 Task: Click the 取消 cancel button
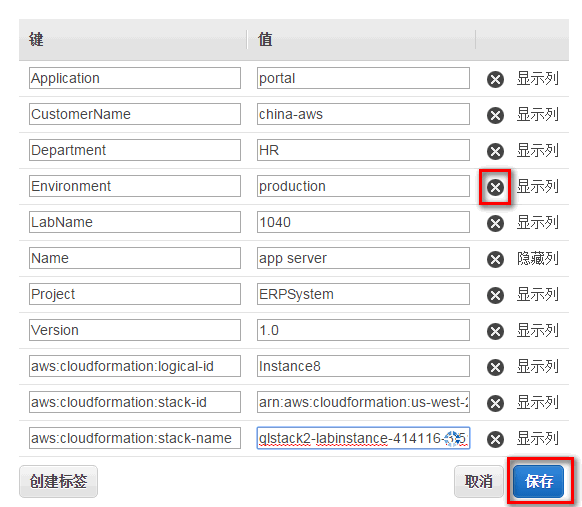coord(478,481)
